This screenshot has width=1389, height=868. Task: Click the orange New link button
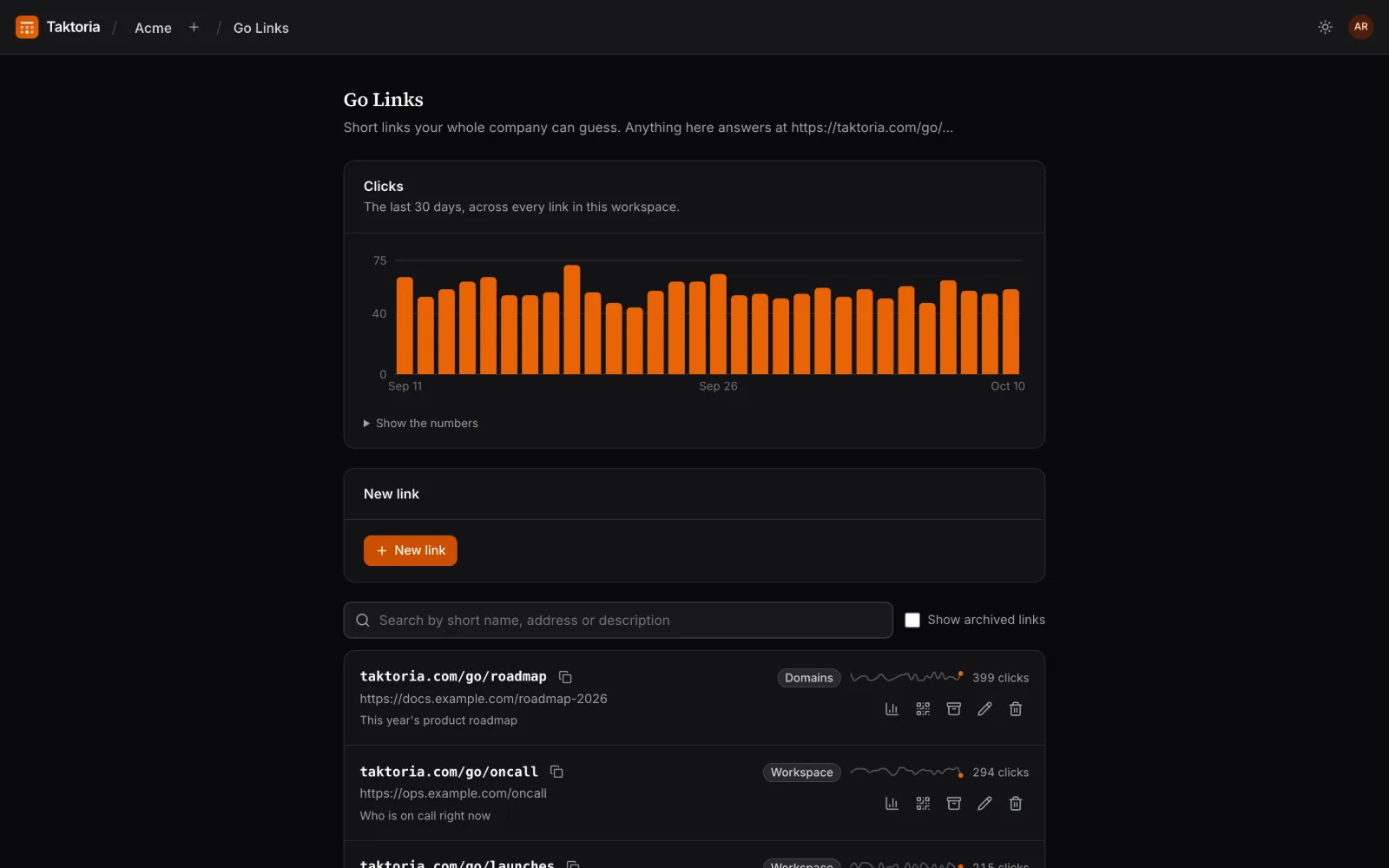click(410, 550)
